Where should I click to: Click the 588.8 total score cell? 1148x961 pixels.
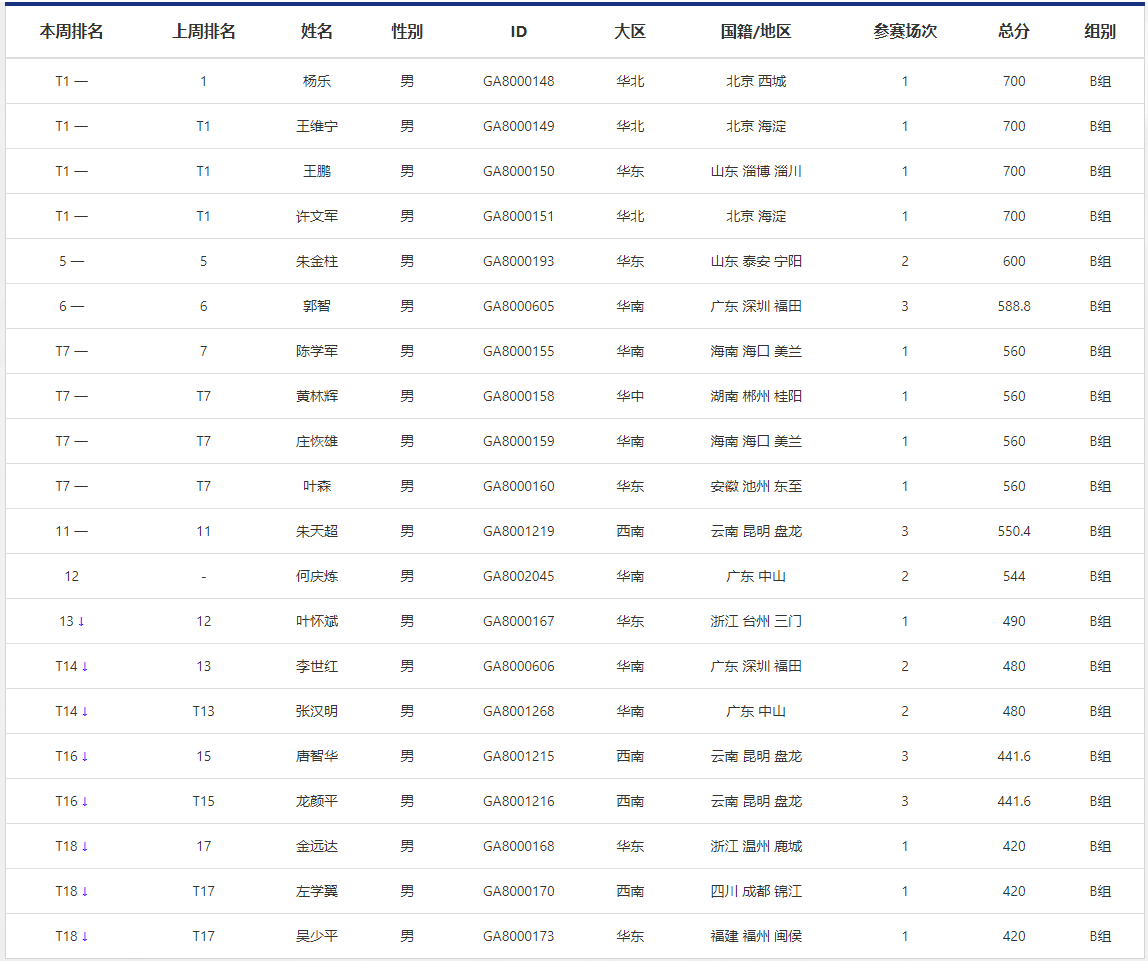pyautogui.click(x=1013, y=306)
